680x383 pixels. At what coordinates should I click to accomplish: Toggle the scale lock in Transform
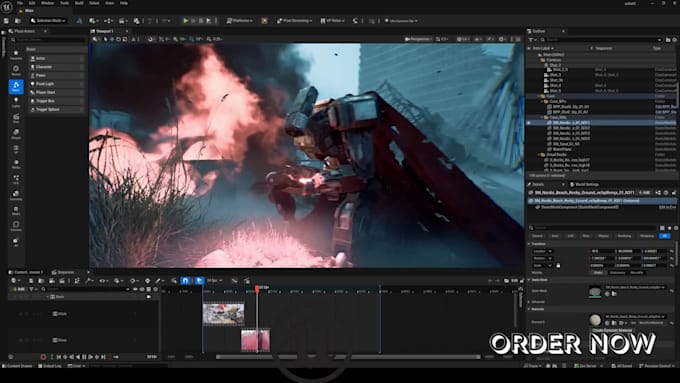point(558,265)
